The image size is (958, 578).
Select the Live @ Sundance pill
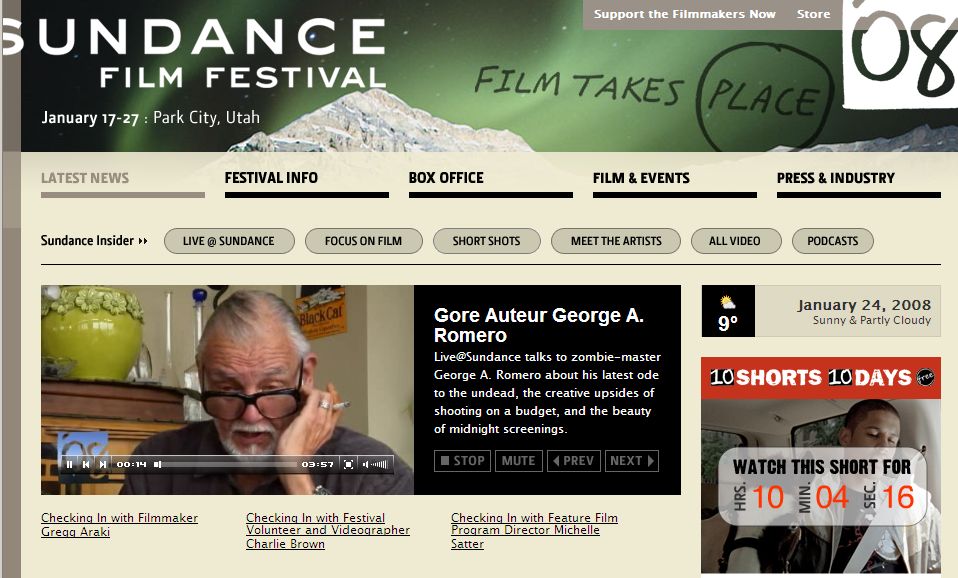pyautogui.click(x=229, y=241)
